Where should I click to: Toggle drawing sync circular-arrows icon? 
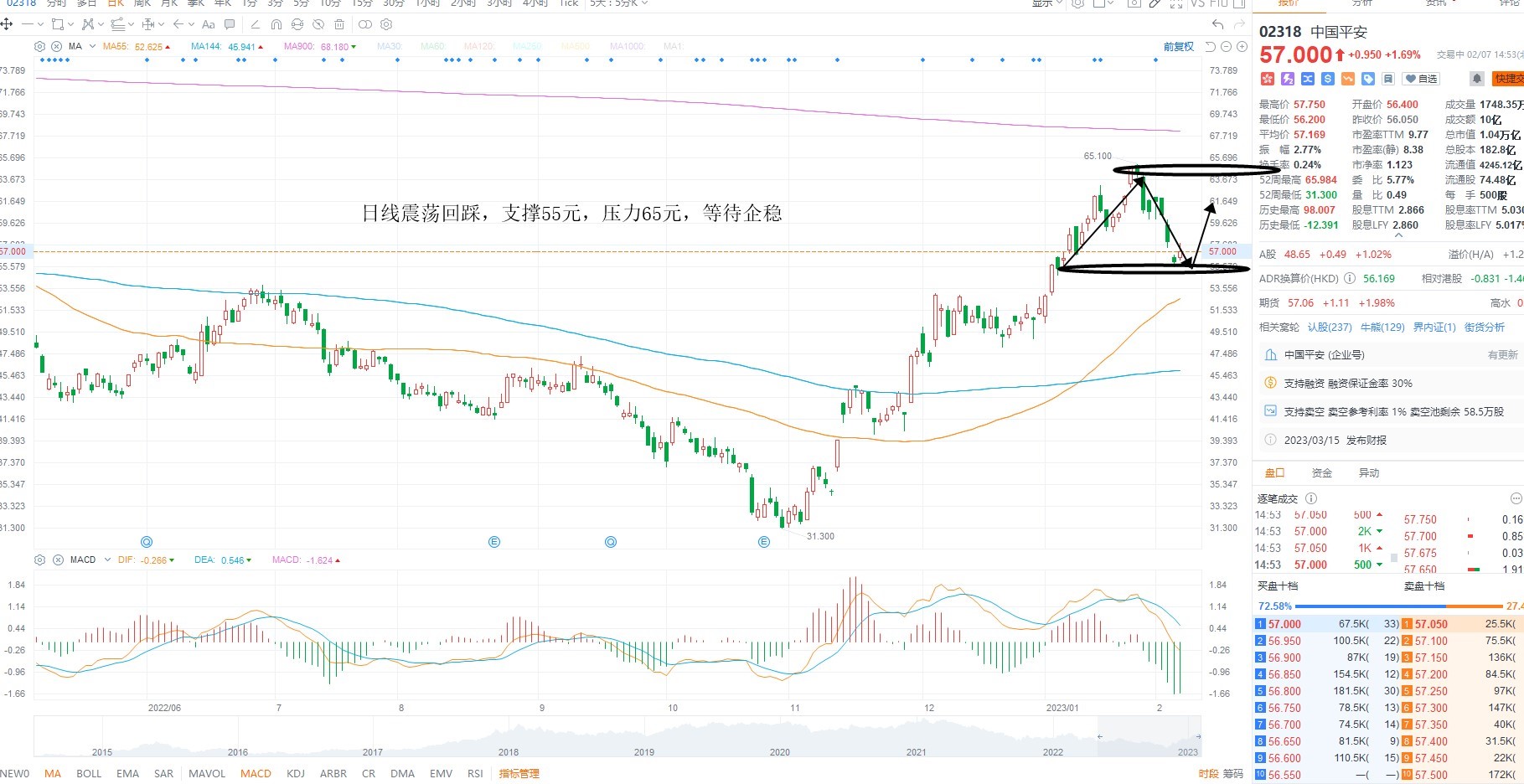[x=297, y=24]
